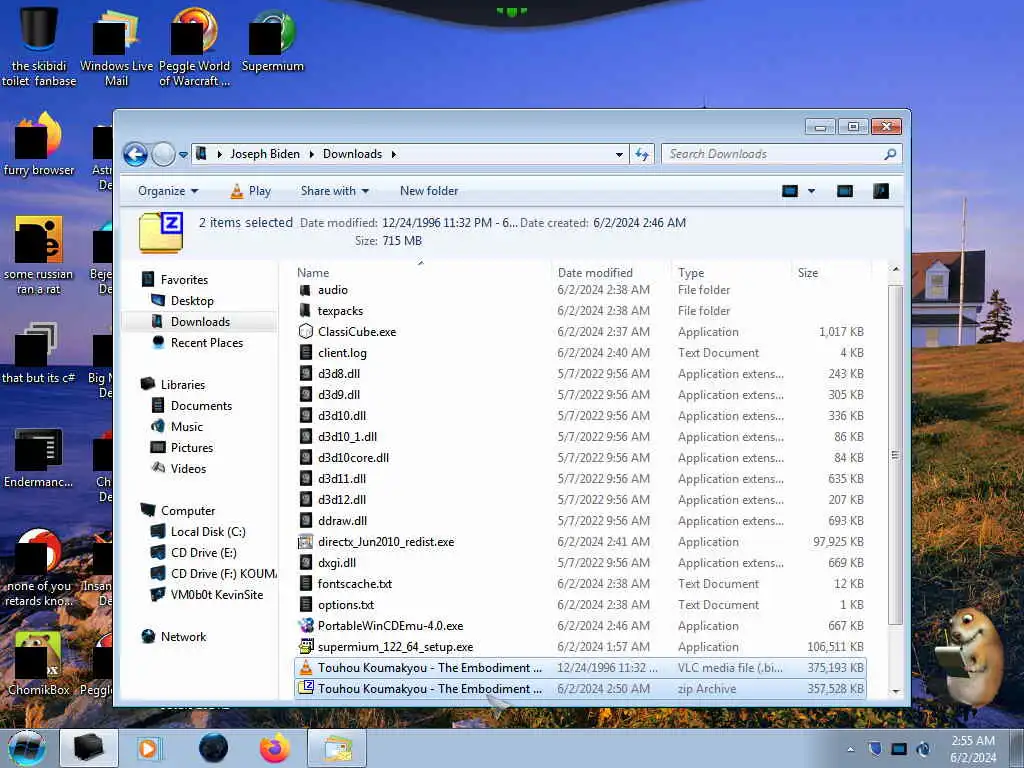Screen dimensions: 1024x768
Task: Select fontscache.txt file
Action: (x=355, y=584)
